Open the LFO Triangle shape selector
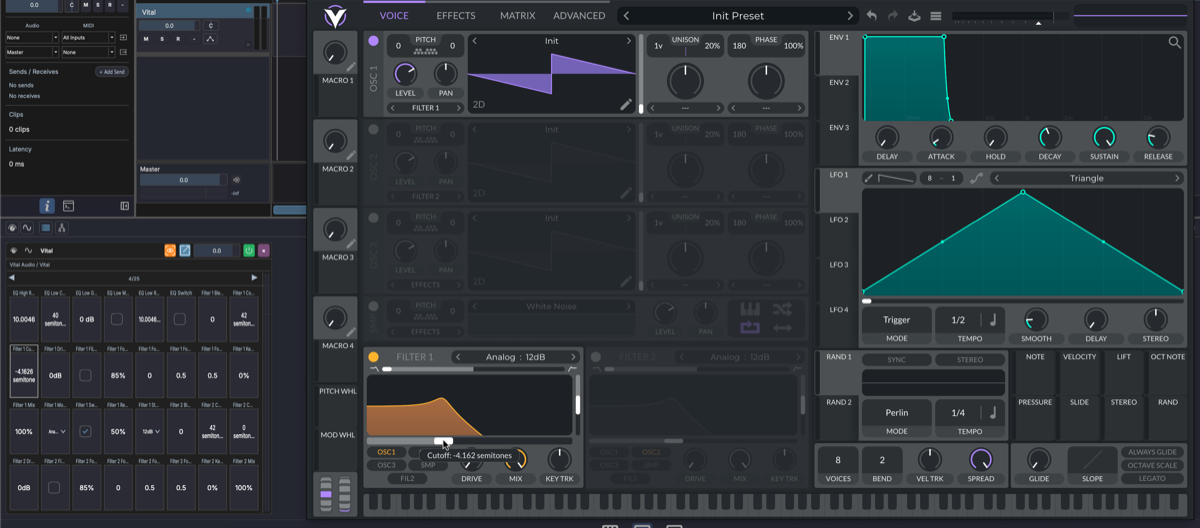The width and height of the screenshot is (1200, 528). click(x=1086, y=178)
